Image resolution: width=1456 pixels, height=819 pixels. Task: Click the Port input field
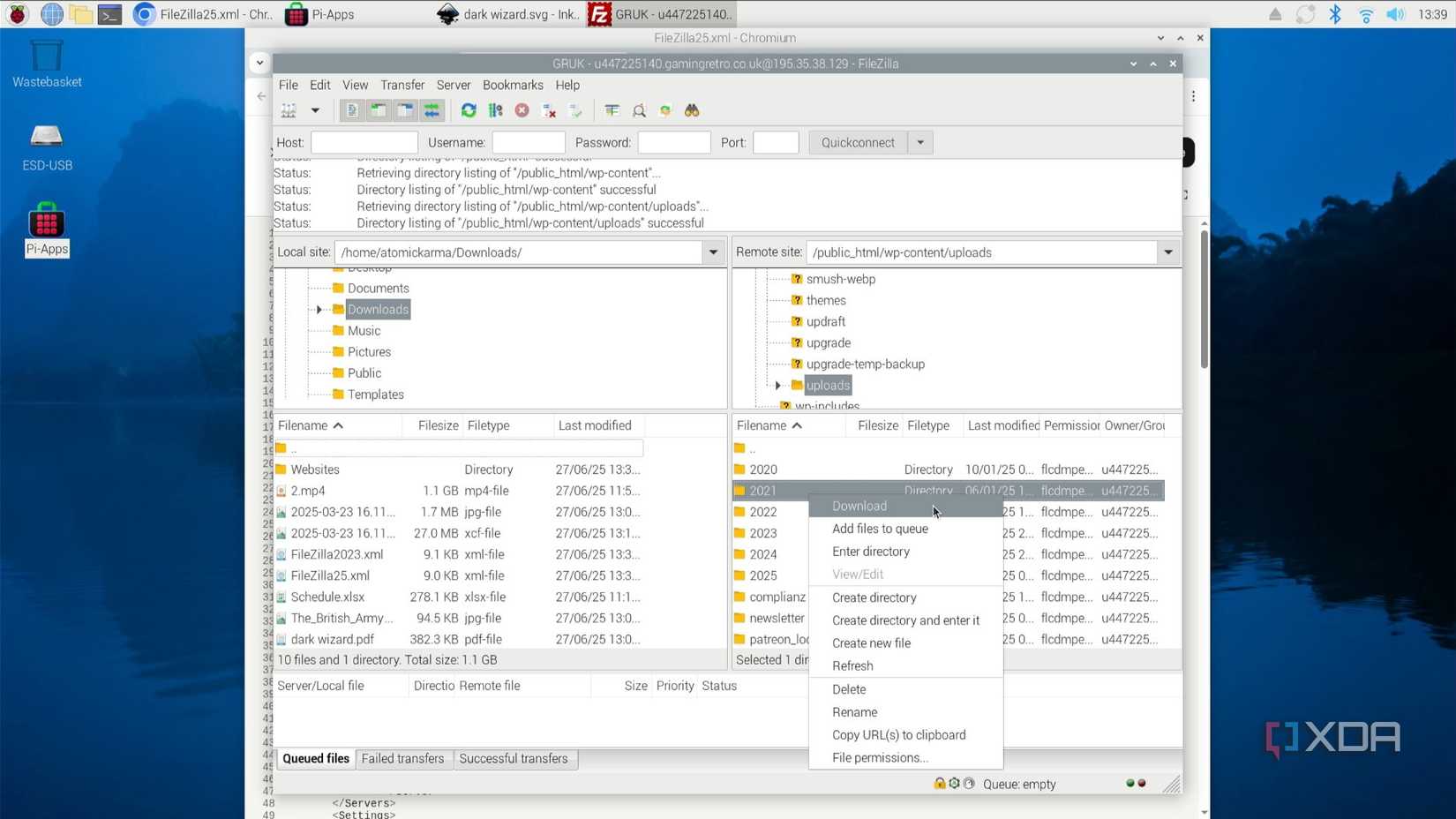776,142
